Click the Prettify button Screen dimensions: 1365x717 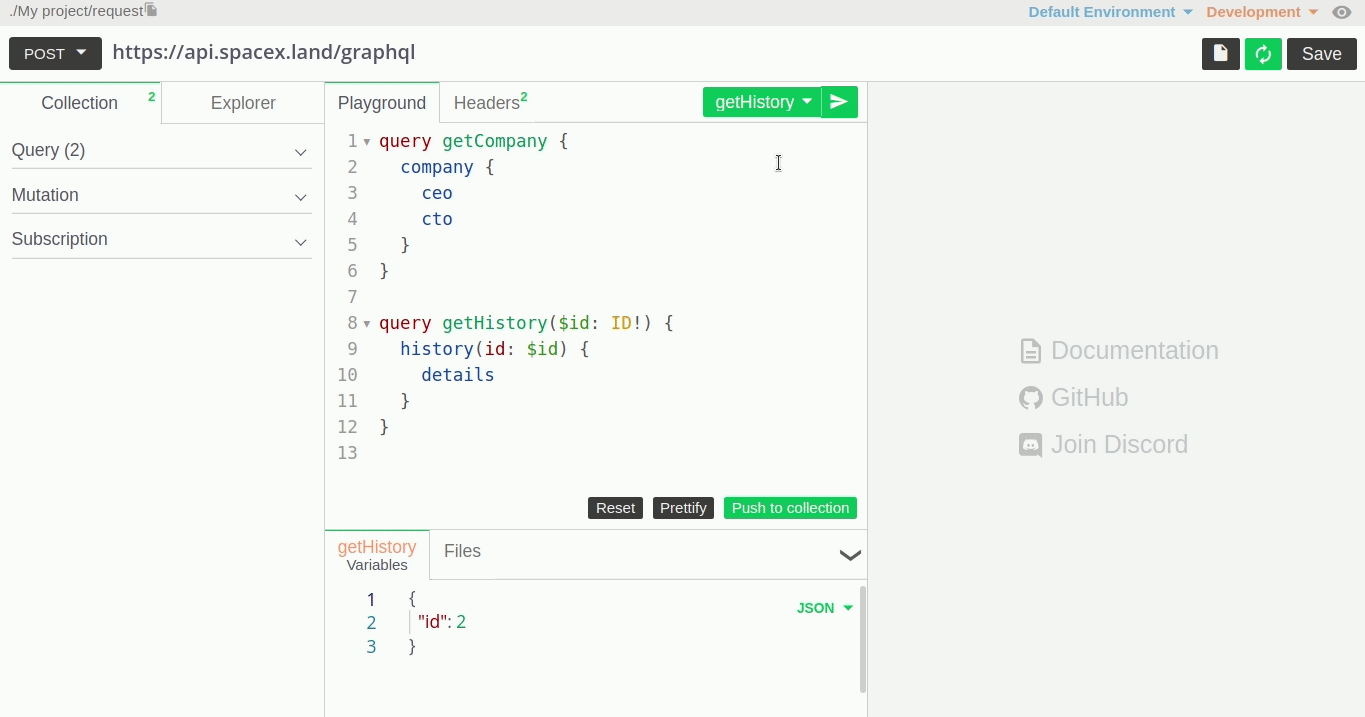(x=683, y=508)
